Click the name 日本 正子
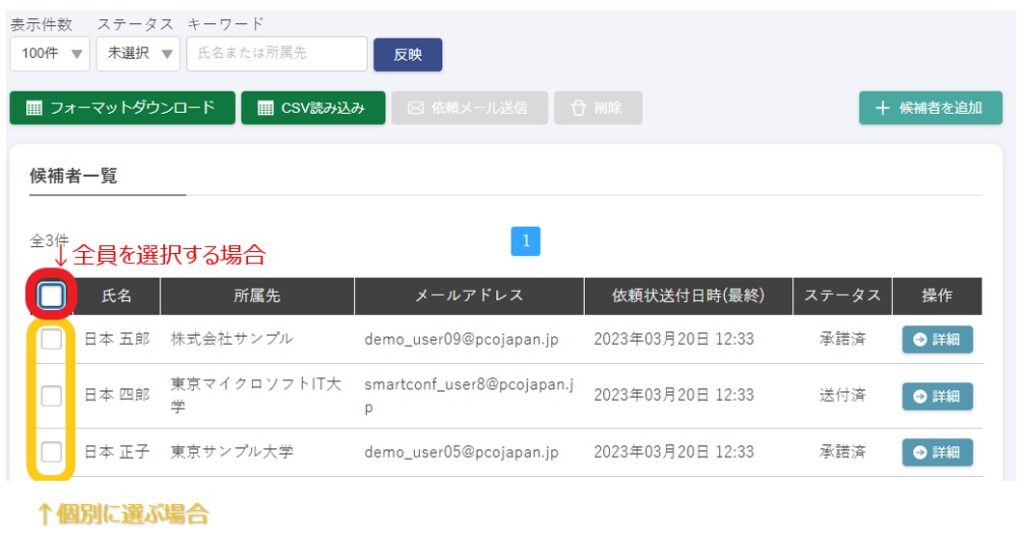Image resolution: width=1024 pixels, height=533 pixels. pos(117,451)
